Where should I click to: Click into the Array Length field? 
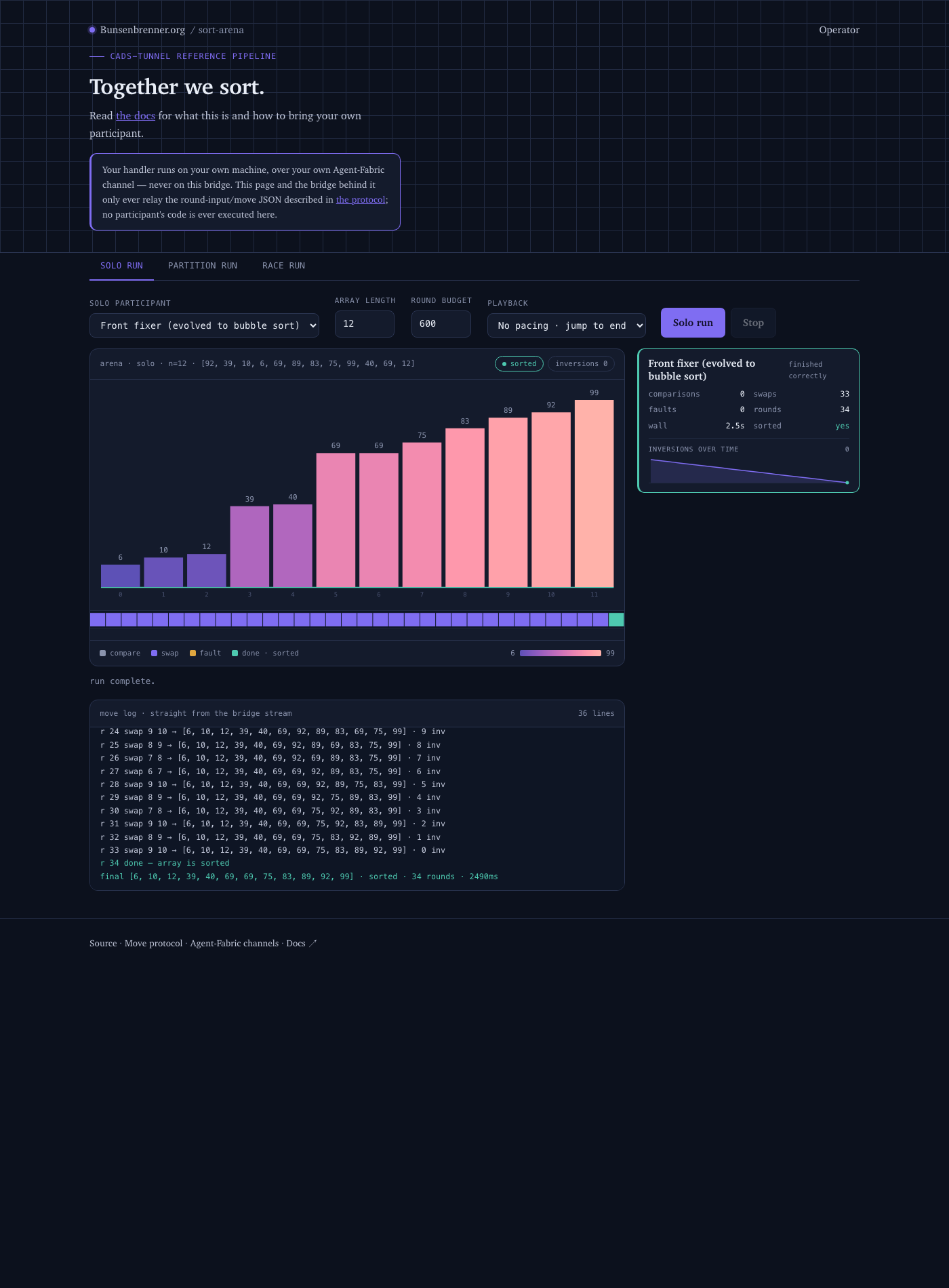coord(365,324)
